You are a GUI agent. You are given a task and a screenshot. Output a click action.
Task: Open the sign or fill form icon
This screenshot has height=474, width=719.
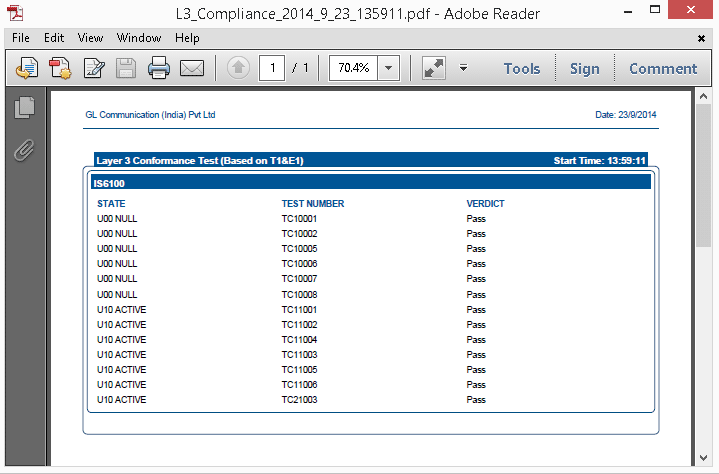[x=94, y=68]
